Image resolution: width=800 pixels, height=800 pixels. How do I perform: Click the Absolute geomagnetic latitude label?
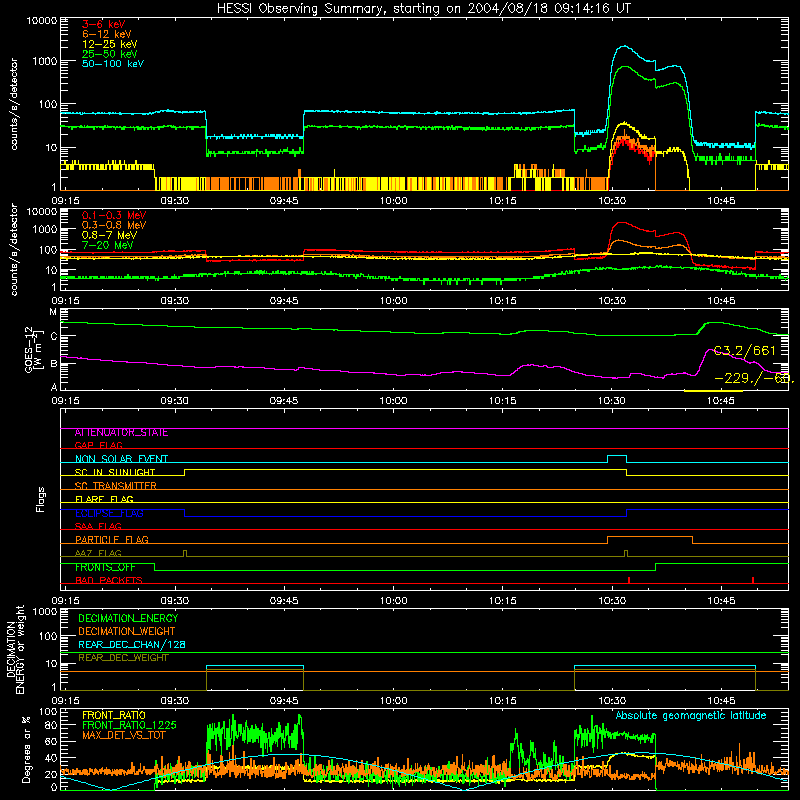pos(691,716)
